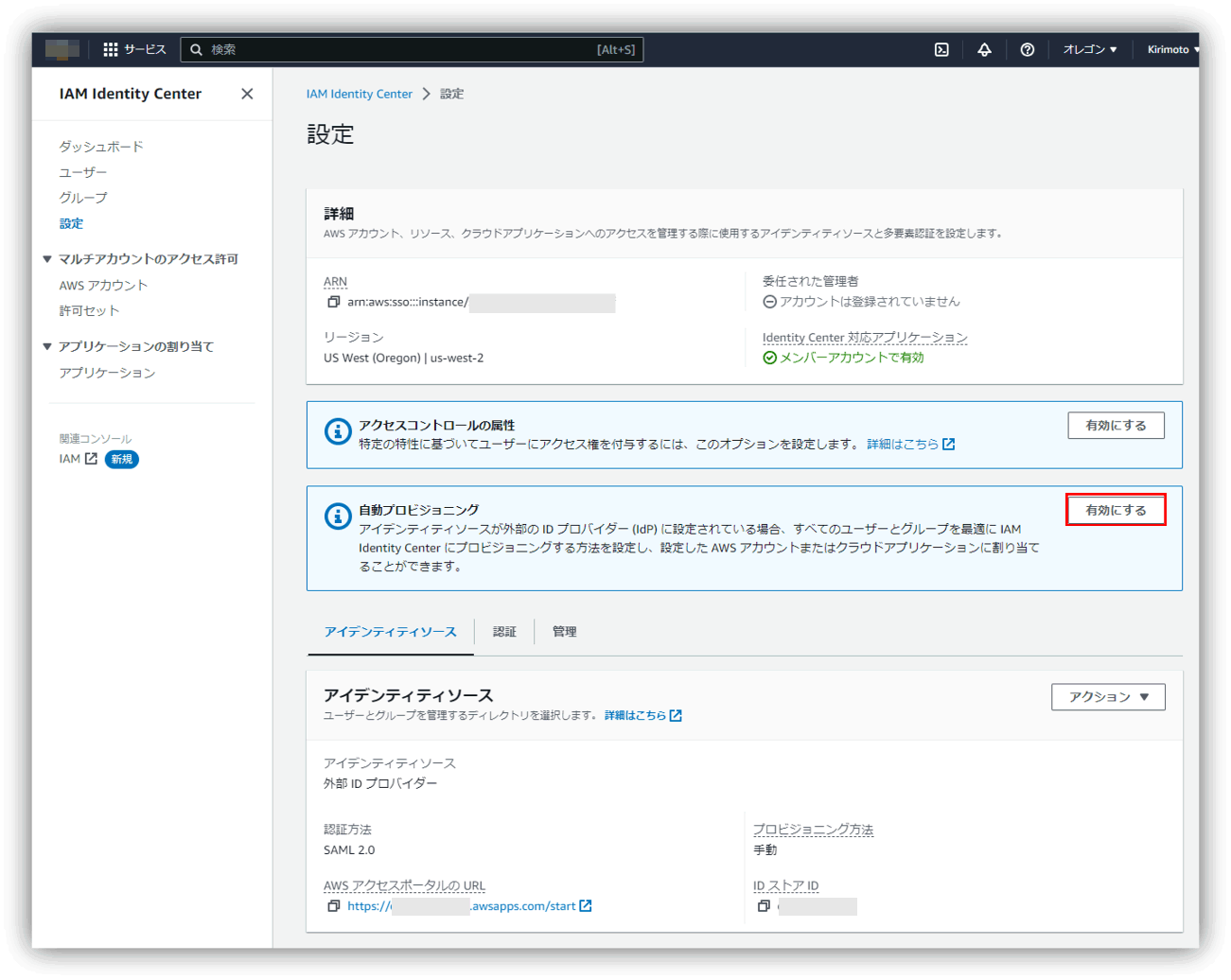Click the ARN label
This screenshot has height=980, width=1231.
point(335,282)
